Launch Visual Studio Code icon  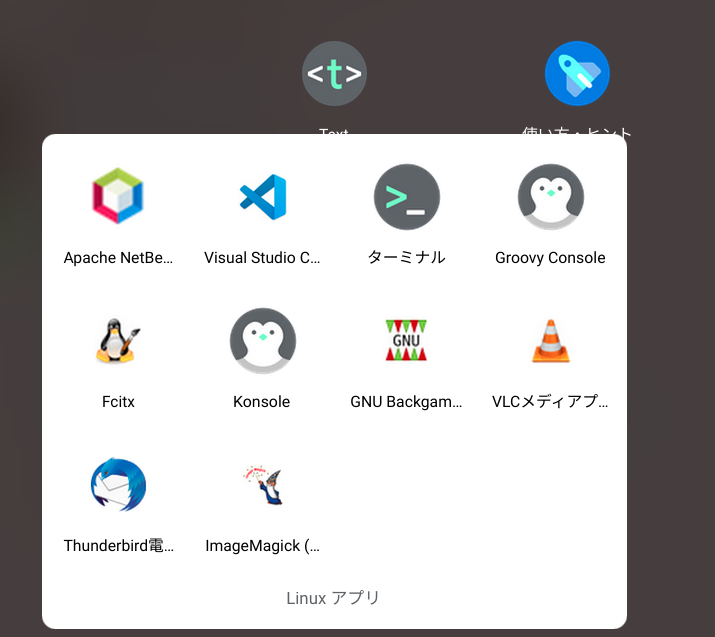click(x=263, y=197)
